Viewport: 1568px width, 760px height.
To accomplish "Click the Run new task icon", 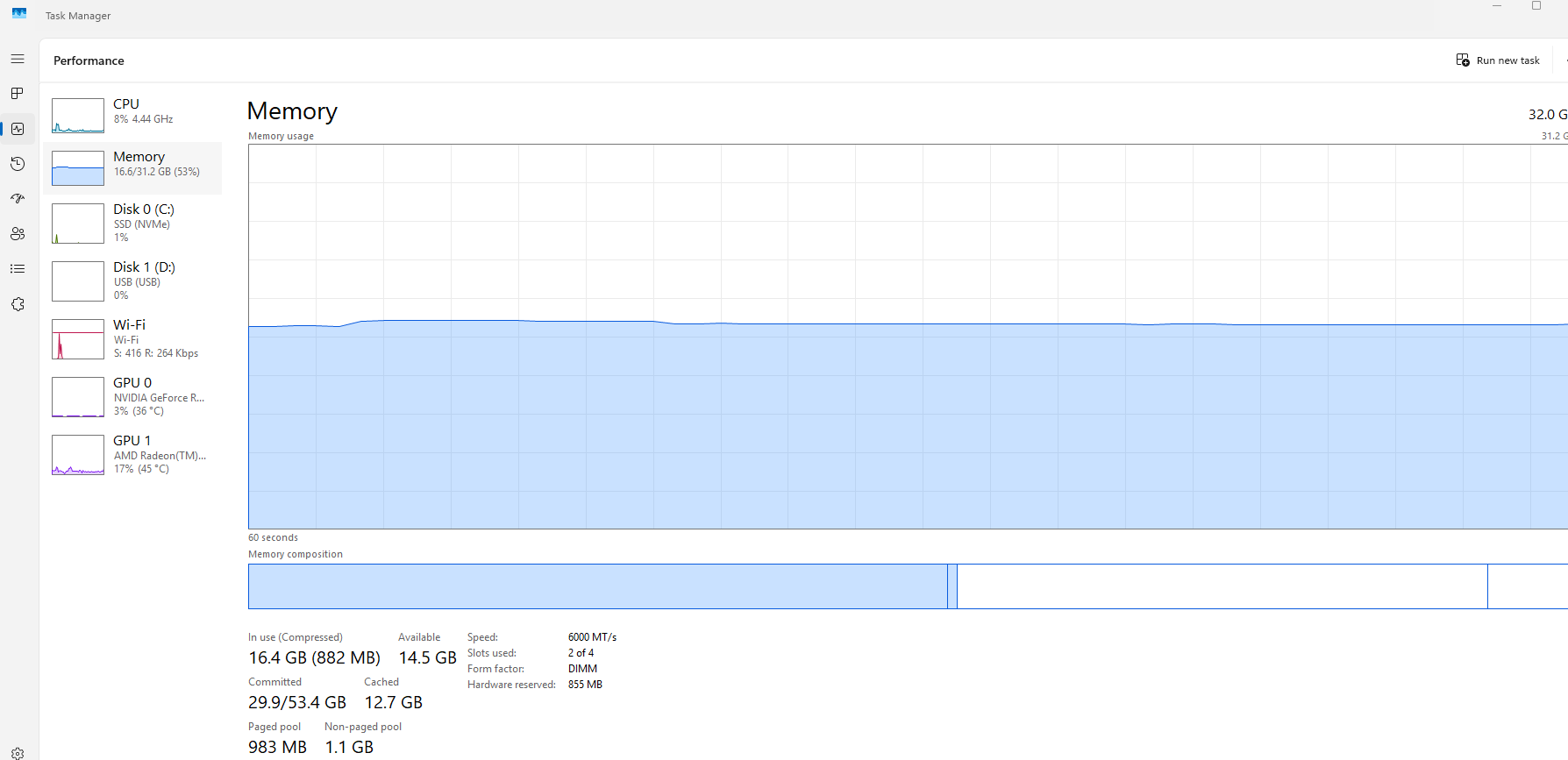I will (1463, 60).
